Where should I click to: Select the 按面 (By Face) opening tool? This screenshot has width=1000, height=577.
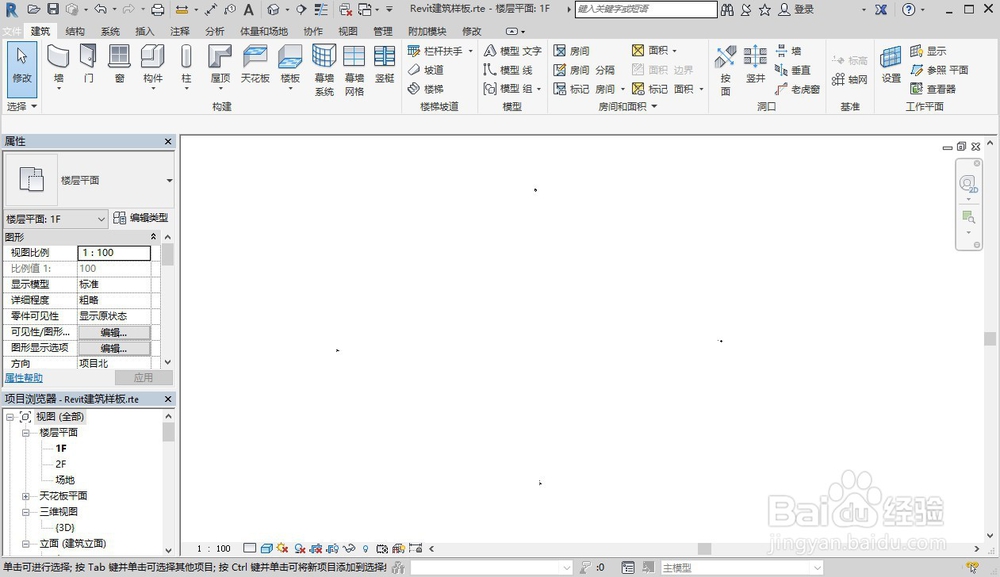(x=726, y=70)
